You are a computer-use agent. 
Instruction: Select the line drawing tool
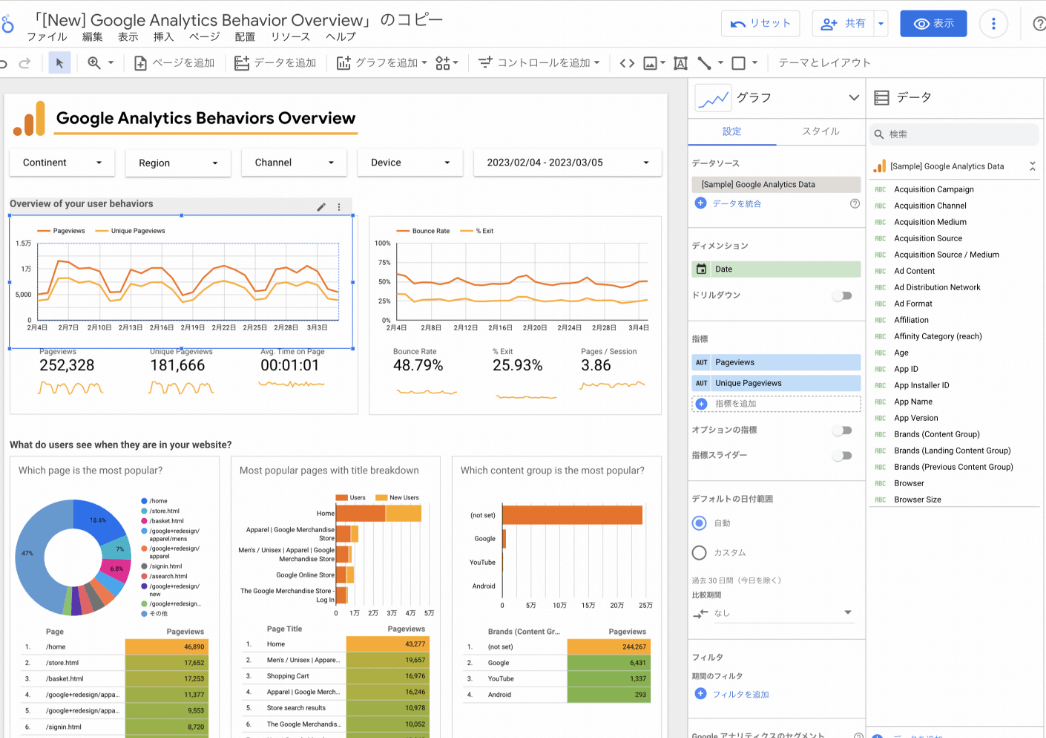704,63
